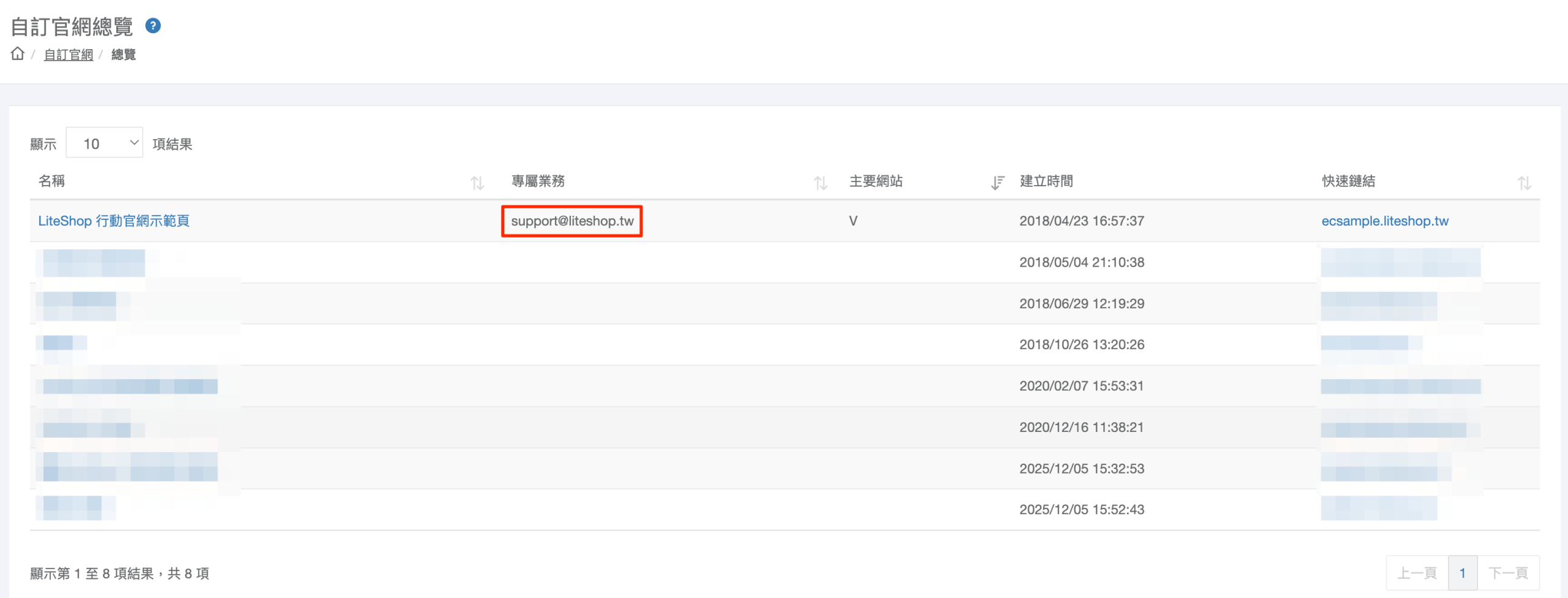Open 自訂官網 breadcrumb link
Viewport: 1568px width, 598px height.
click(x=68, y=55)
